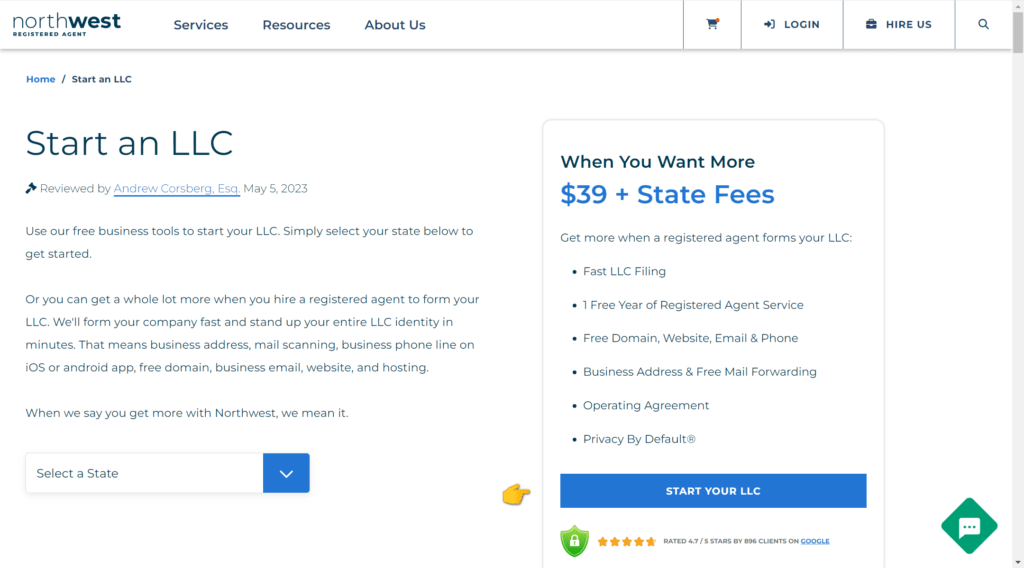Expand the Select a State dropdown arrow

point(286,473)
